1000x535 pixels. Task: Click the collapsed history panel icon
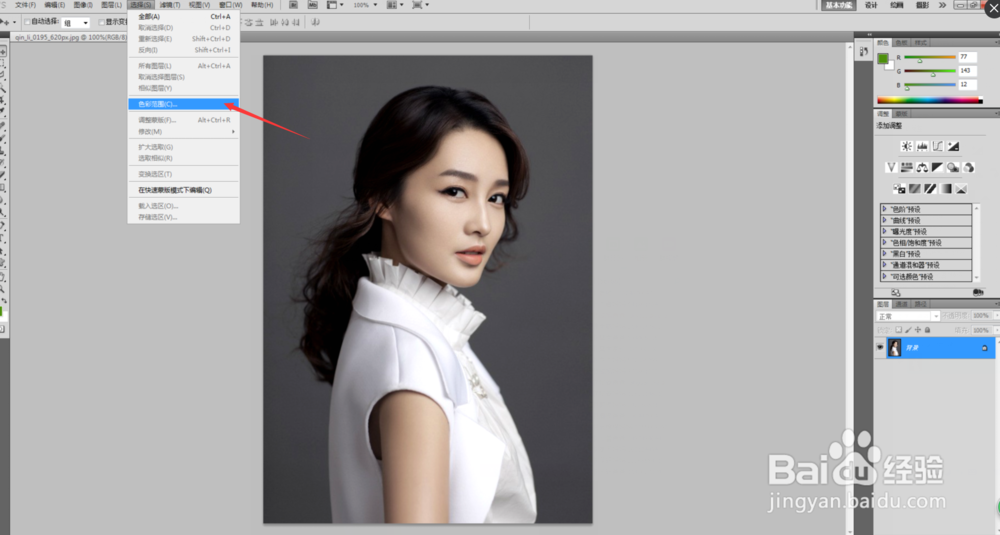click(x=864, y=52)
